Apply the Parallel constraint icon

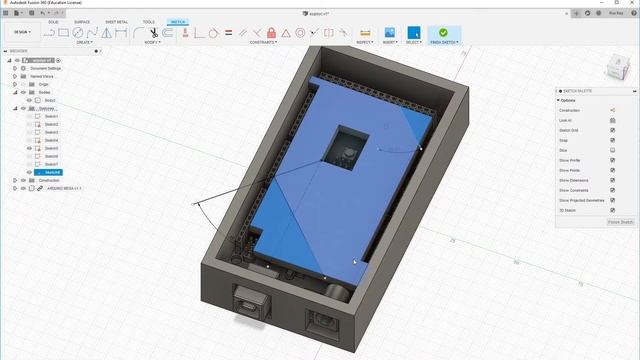(x=243, y=33)
